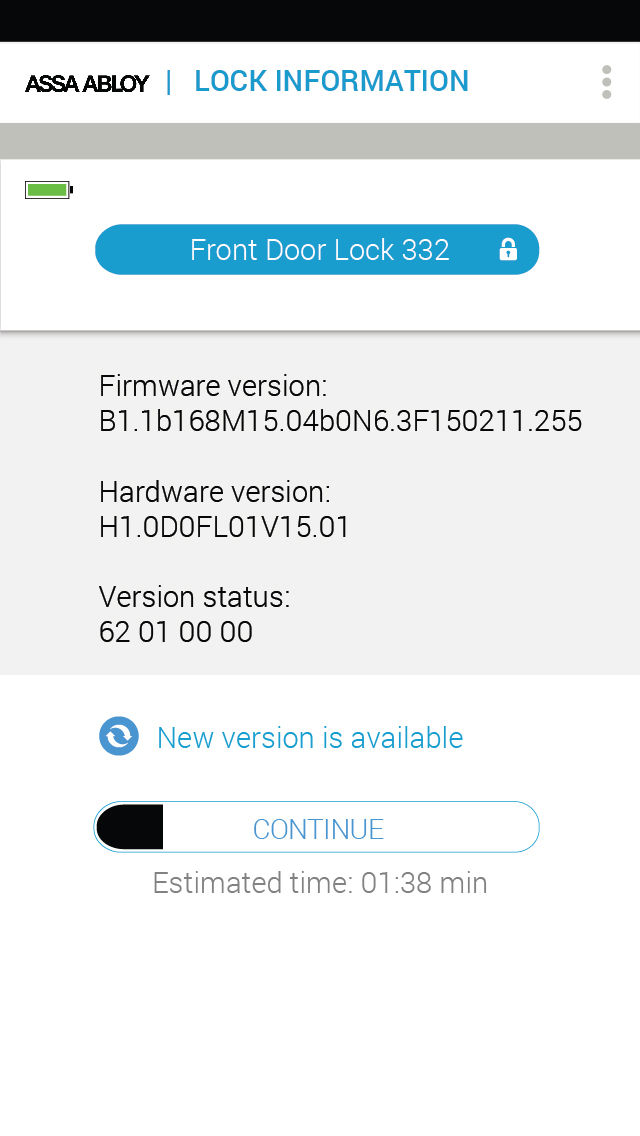Select the hardware version H1.0D0FL01V15.01 text

224,527
